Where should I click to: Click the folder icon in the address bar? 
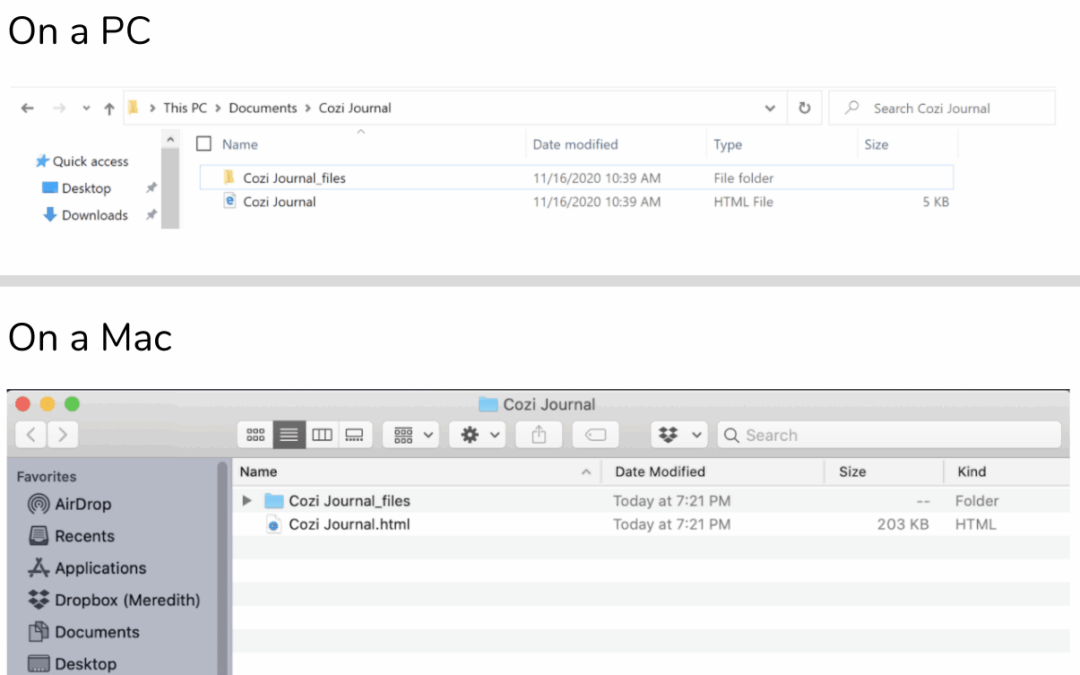pos(134,107)
